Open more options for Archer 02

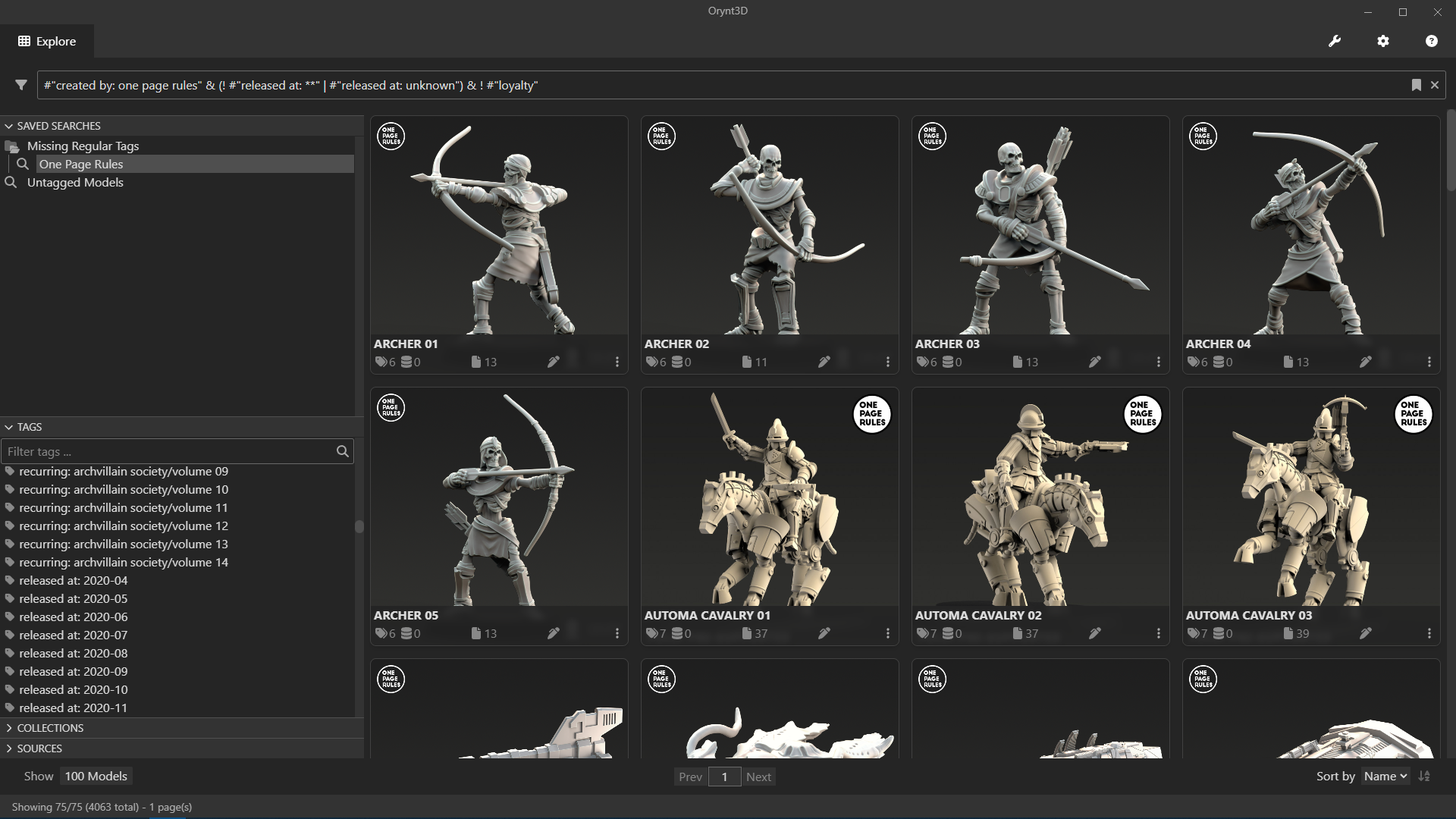[x=887, y=362]
